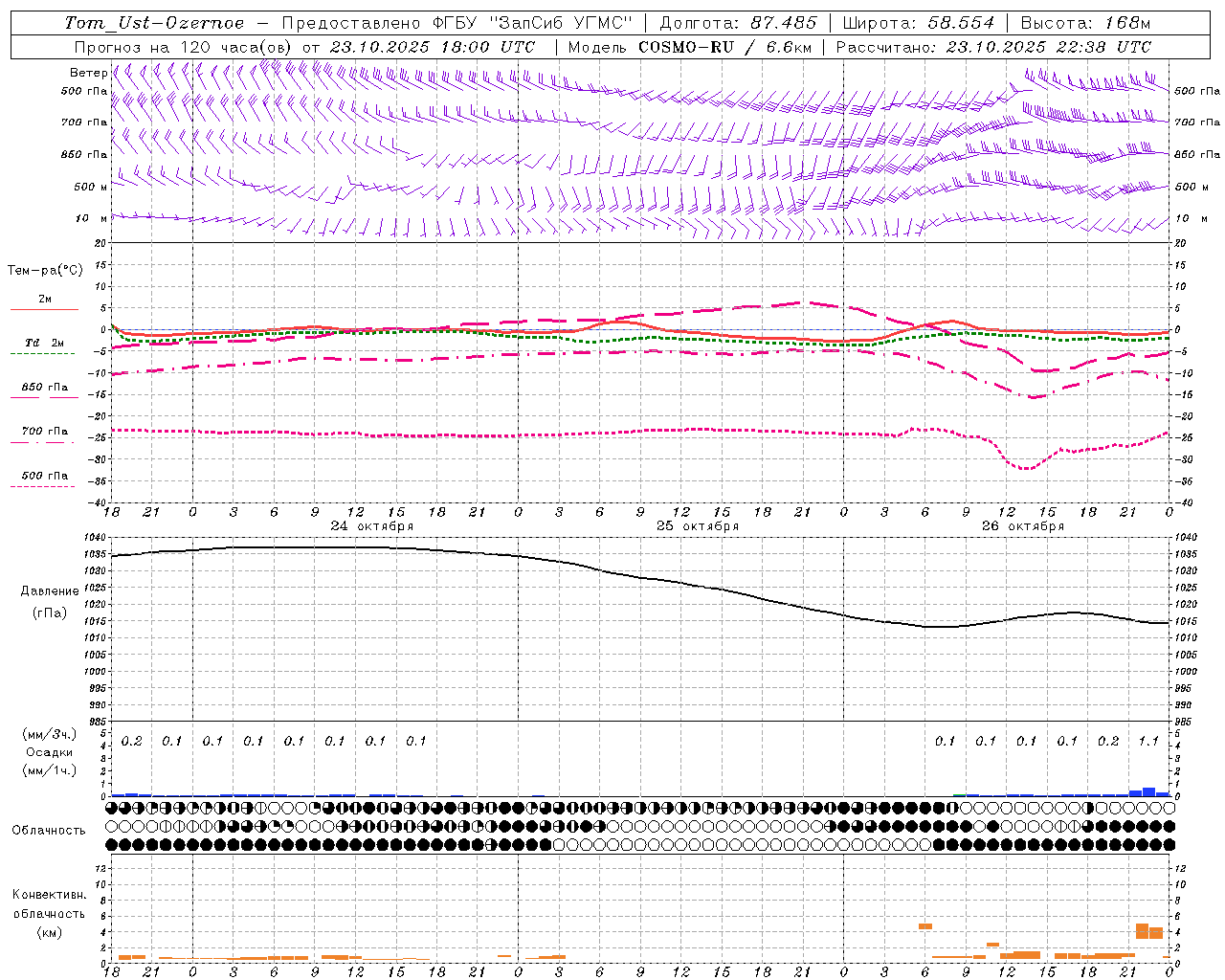
Task: Click the Долгота: 87.485 value
Action: (739, 23)
